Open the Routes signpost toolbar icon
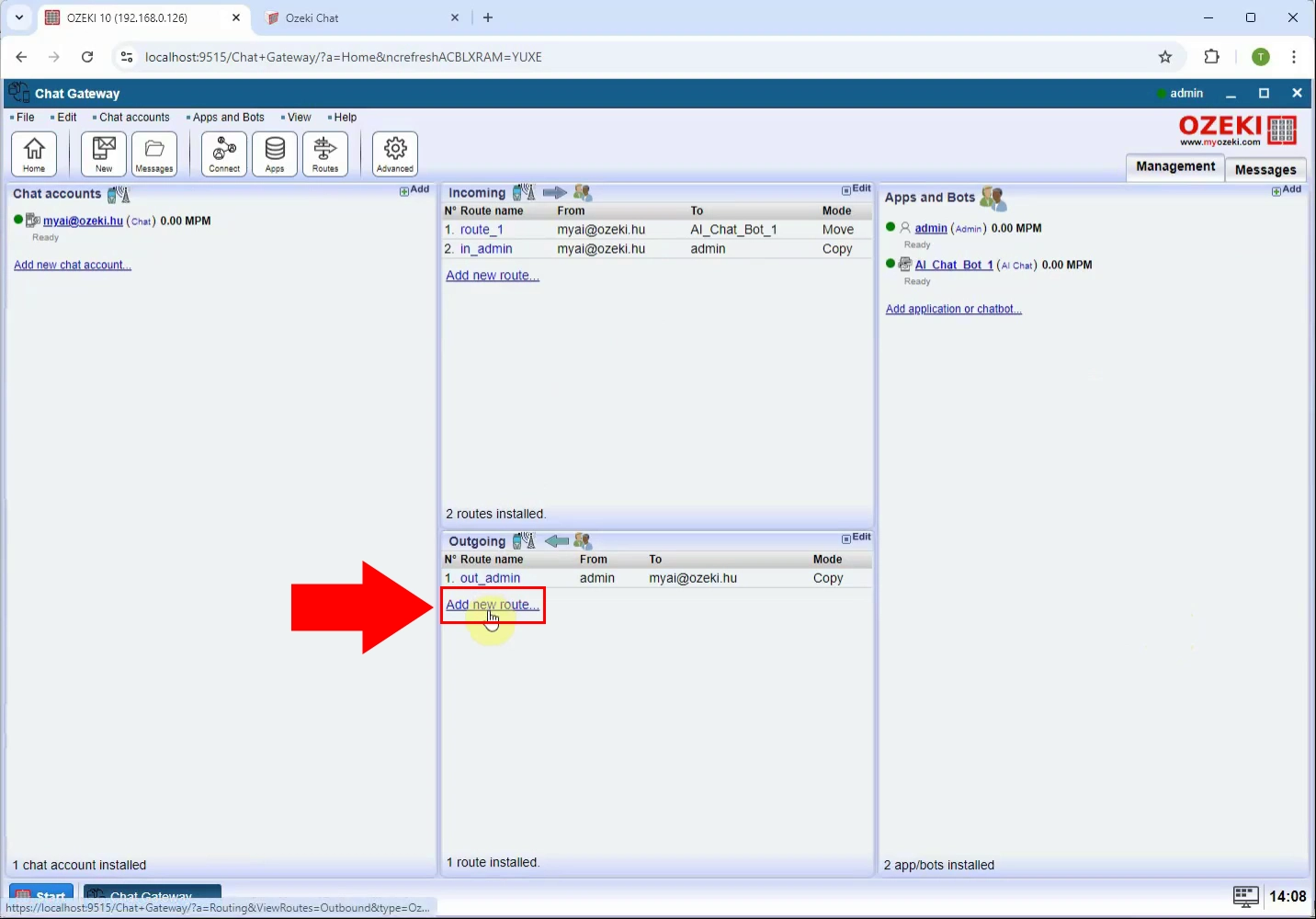Viewport: 1316px width, 919px height. pos(325,153)
